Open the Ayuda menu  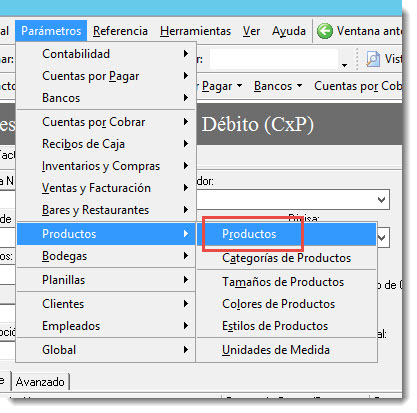pyautogui.click(x=289, y=31)
